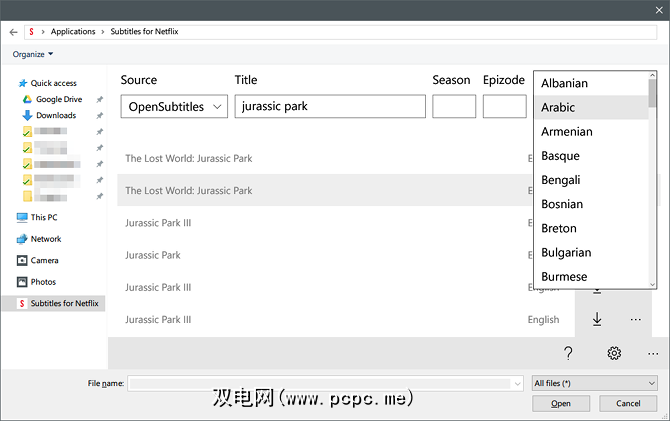The height and width of the screenshot is (421, 670).
Task: Unpin Downloads using its pin icon
Action: pos(100,116)
